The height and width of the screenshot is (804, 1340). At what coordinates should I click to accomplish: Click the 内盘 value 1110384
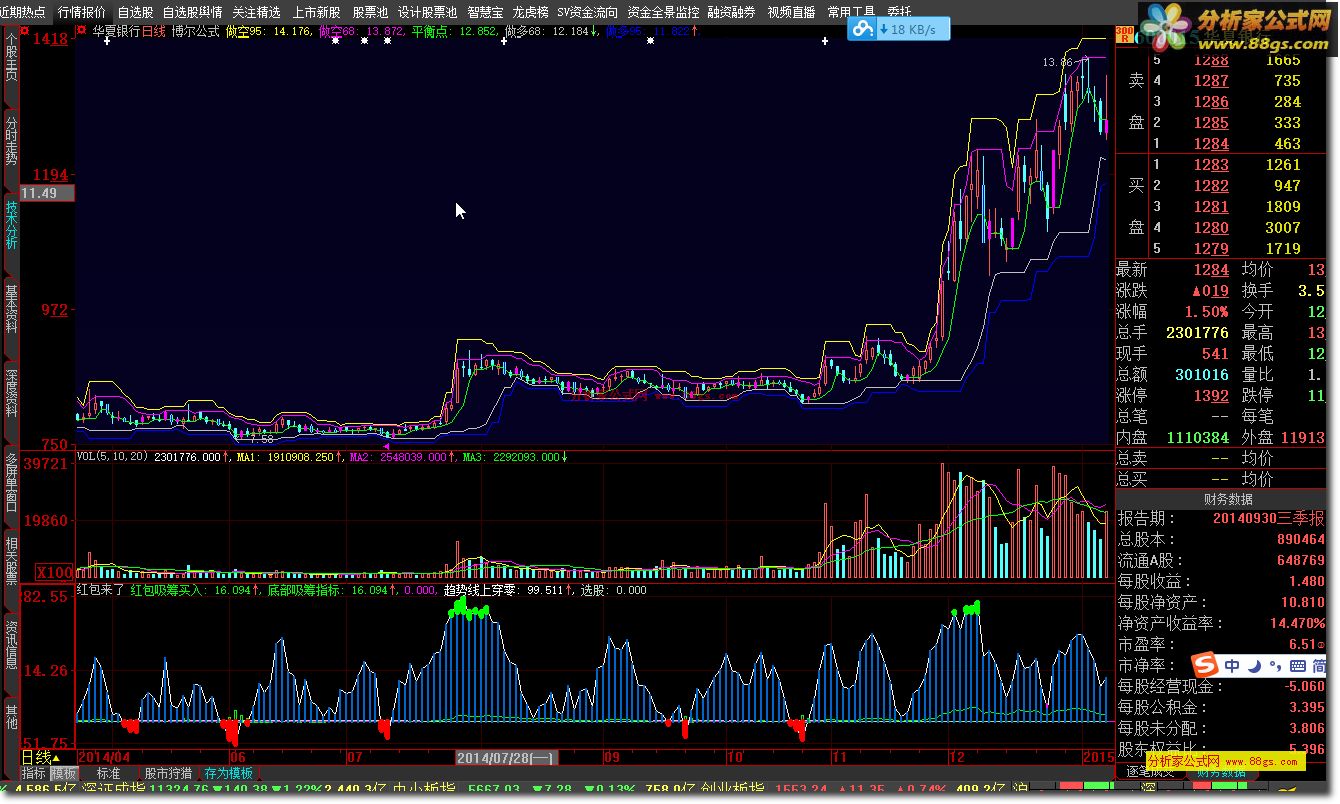coord(1197,438)
